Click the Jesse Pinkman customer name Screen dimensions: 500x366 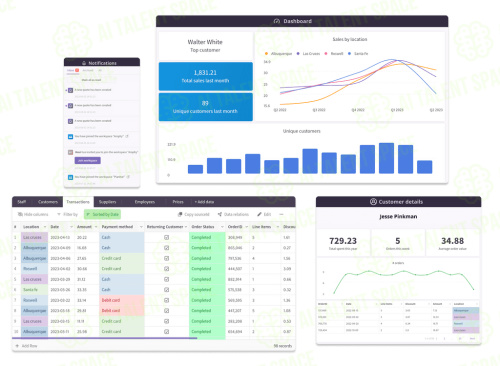[398, 217]
